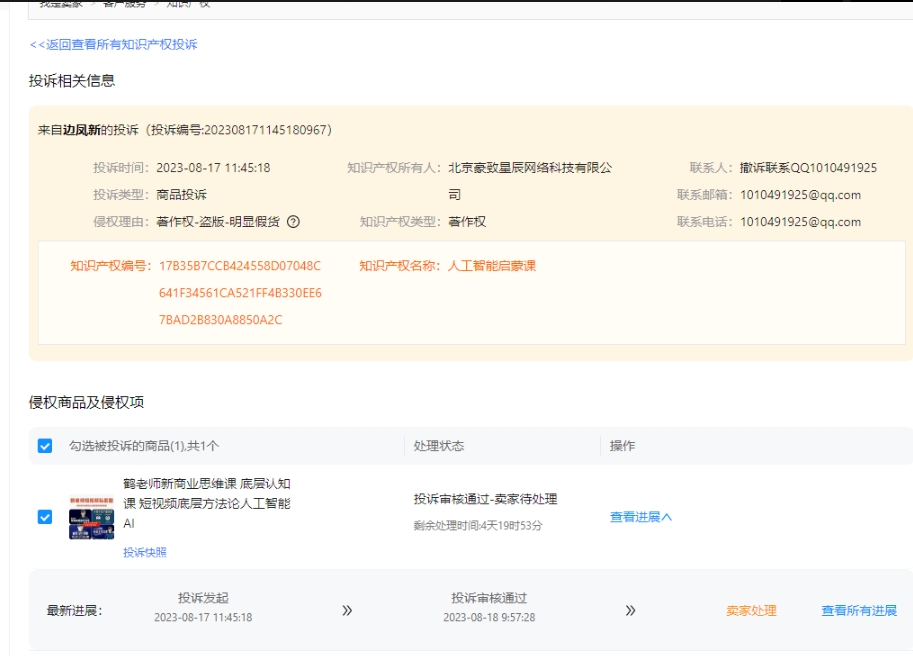Uncheck the 鹤老师新商业思维课 product checkbox
The width and height of the screenshot is (913, 656).
[x=45, y=517]
